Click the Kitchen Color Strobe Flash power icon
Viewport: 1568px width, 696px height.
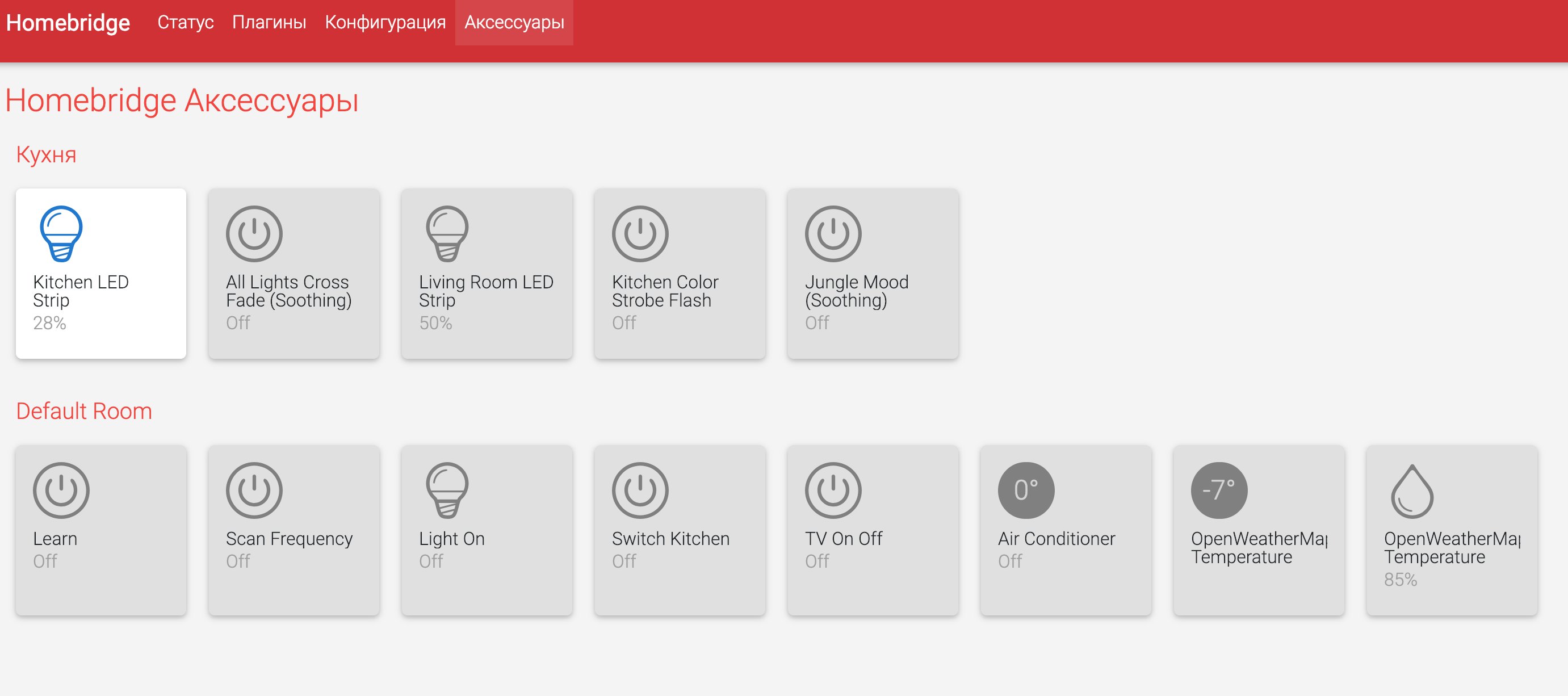pos(640,233)
